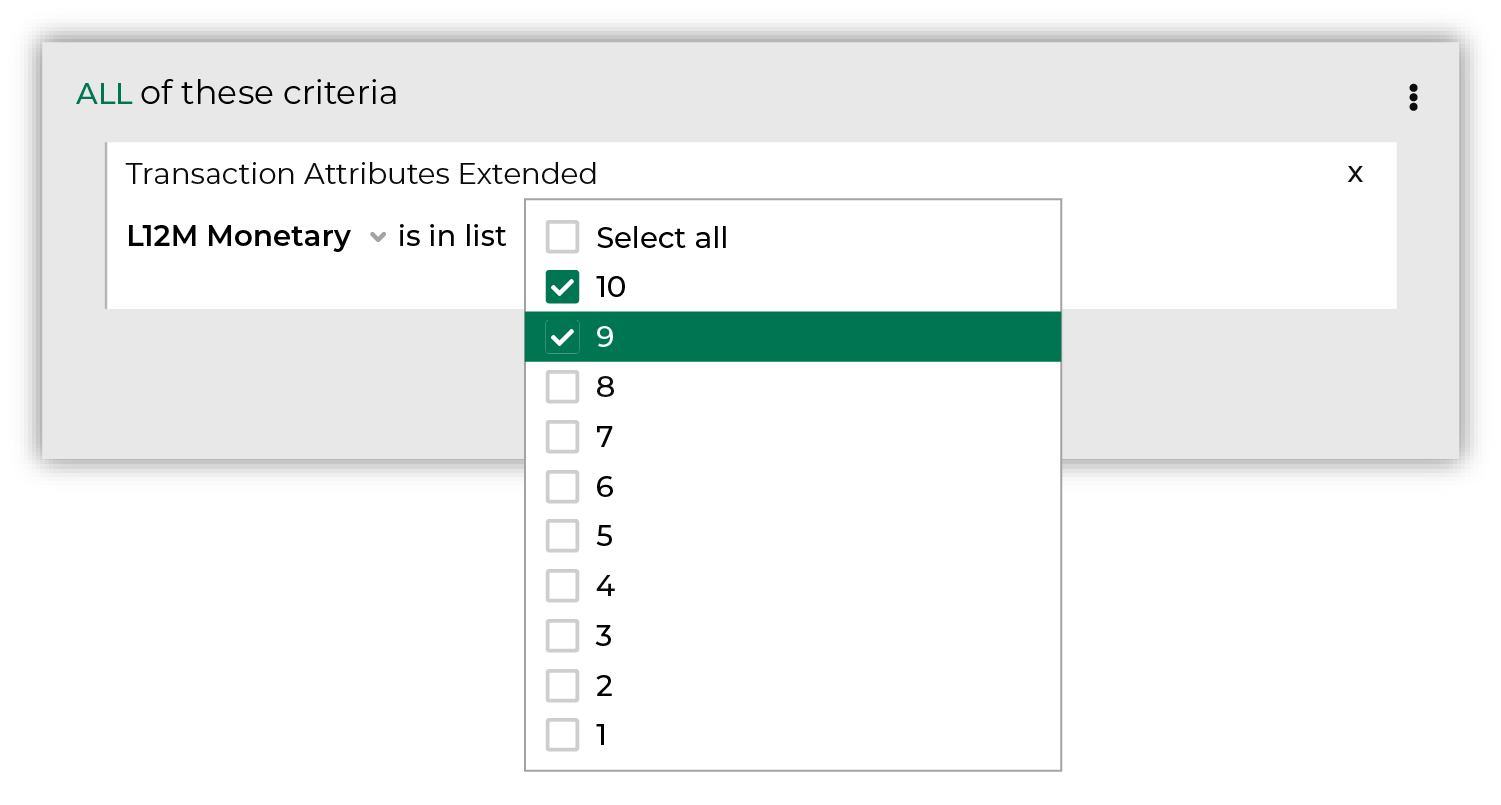Uncheck the value 10 checkbox
This screenshot has height=805, width=1501.
[x=562, y=287]
